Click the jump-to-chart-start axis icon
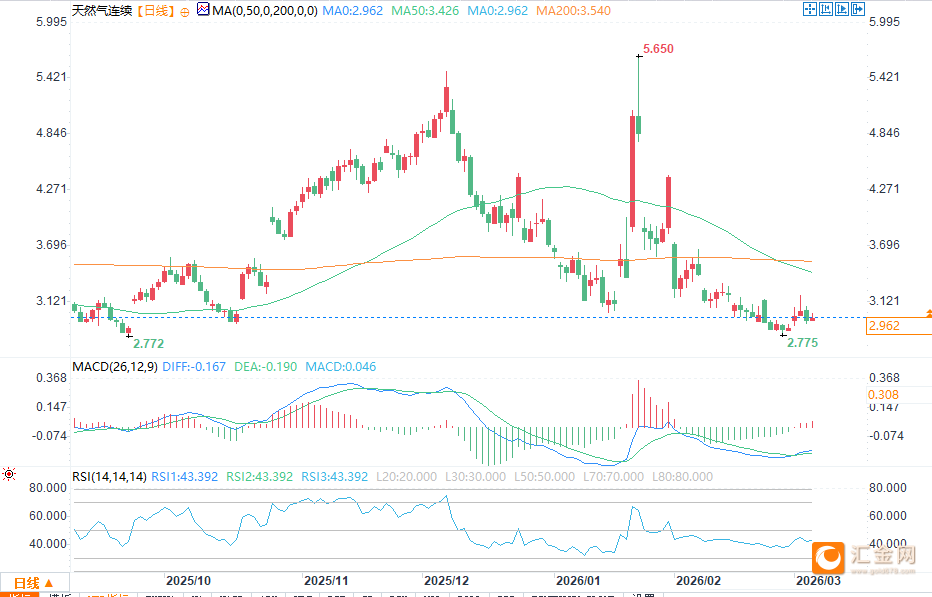This screenshot has width=932, height=597. click(826, 9)
